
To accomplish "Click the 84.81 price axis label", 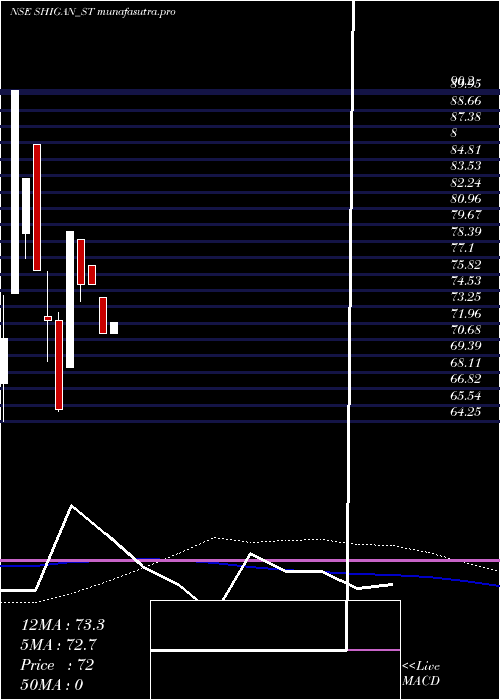I will (x=466, y=150).
